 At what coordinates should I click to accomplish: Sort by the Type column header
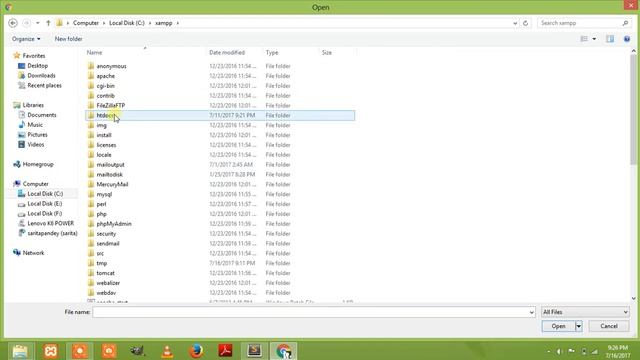pyautogui.click(x=272, y=53)
